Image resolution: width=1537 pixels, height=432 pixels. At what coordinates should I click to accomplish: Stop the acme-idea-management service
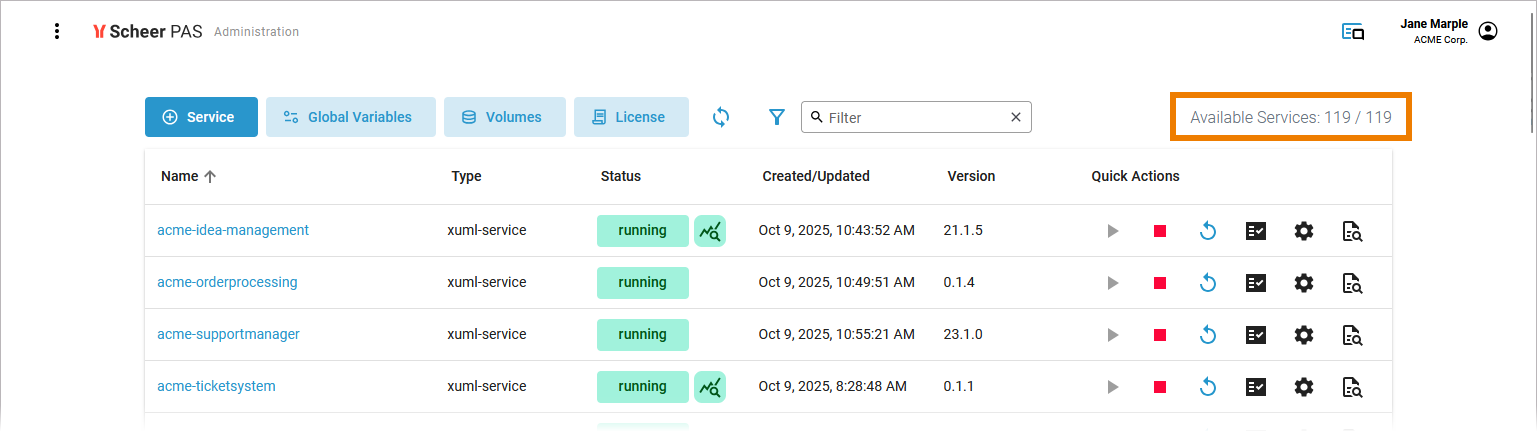[x=1159, y=231]
